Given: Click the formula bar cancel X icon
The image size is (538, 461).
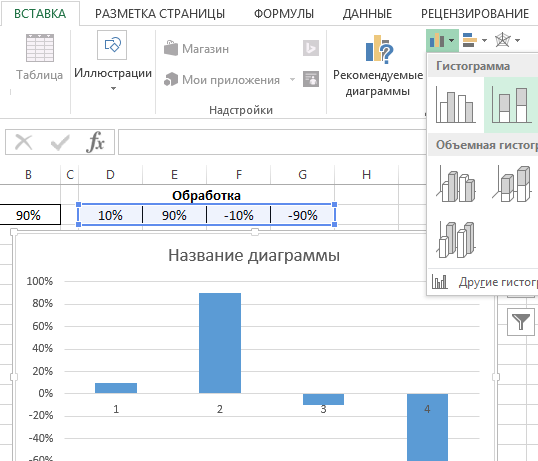Looking at the screenshot, I should pyautogui.click(x=24, y=142).
